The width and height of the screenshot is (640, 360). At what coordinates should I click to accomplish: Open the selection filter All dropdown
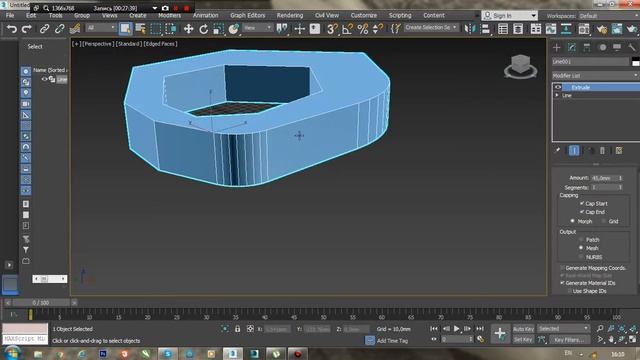(x=101, y=28)
